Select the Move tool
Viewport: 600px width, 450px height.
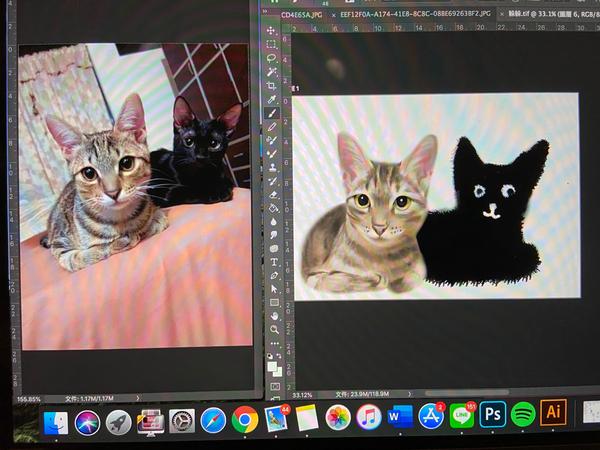[271, 31]
